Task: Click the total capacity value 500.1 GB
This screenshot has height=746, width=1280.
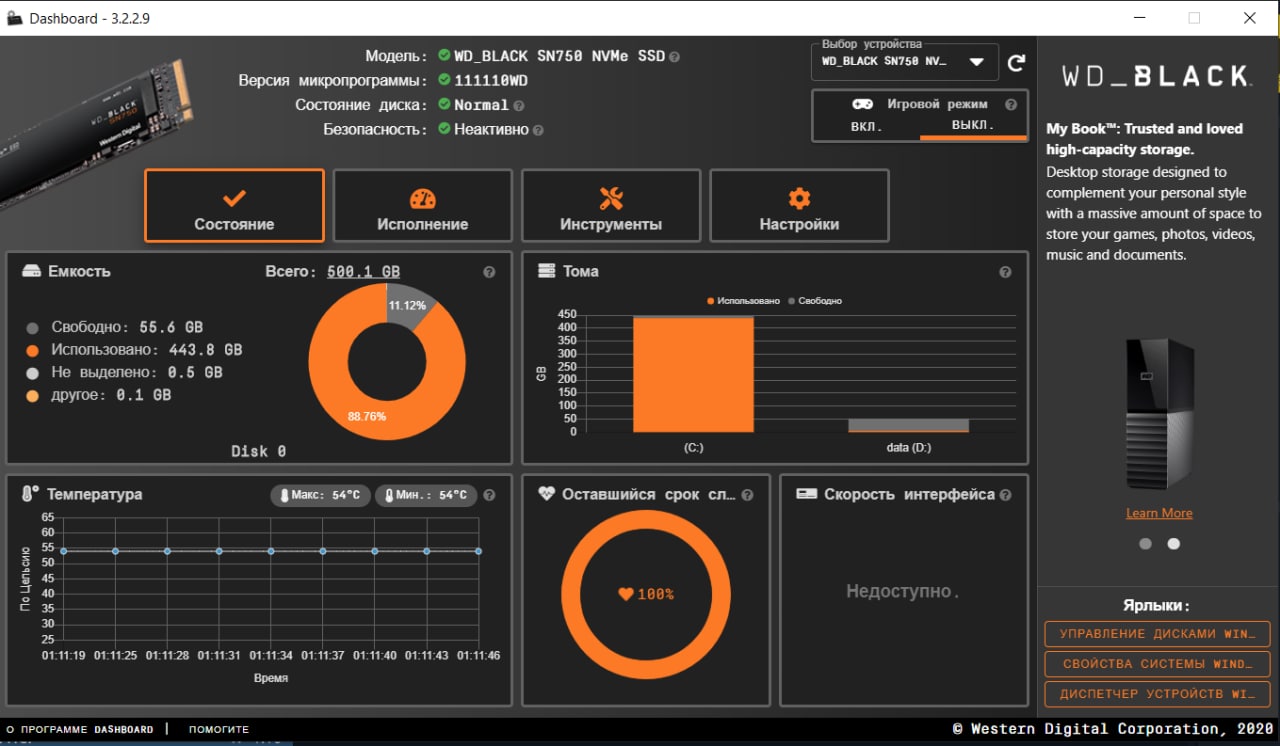Action: point(363,272)
